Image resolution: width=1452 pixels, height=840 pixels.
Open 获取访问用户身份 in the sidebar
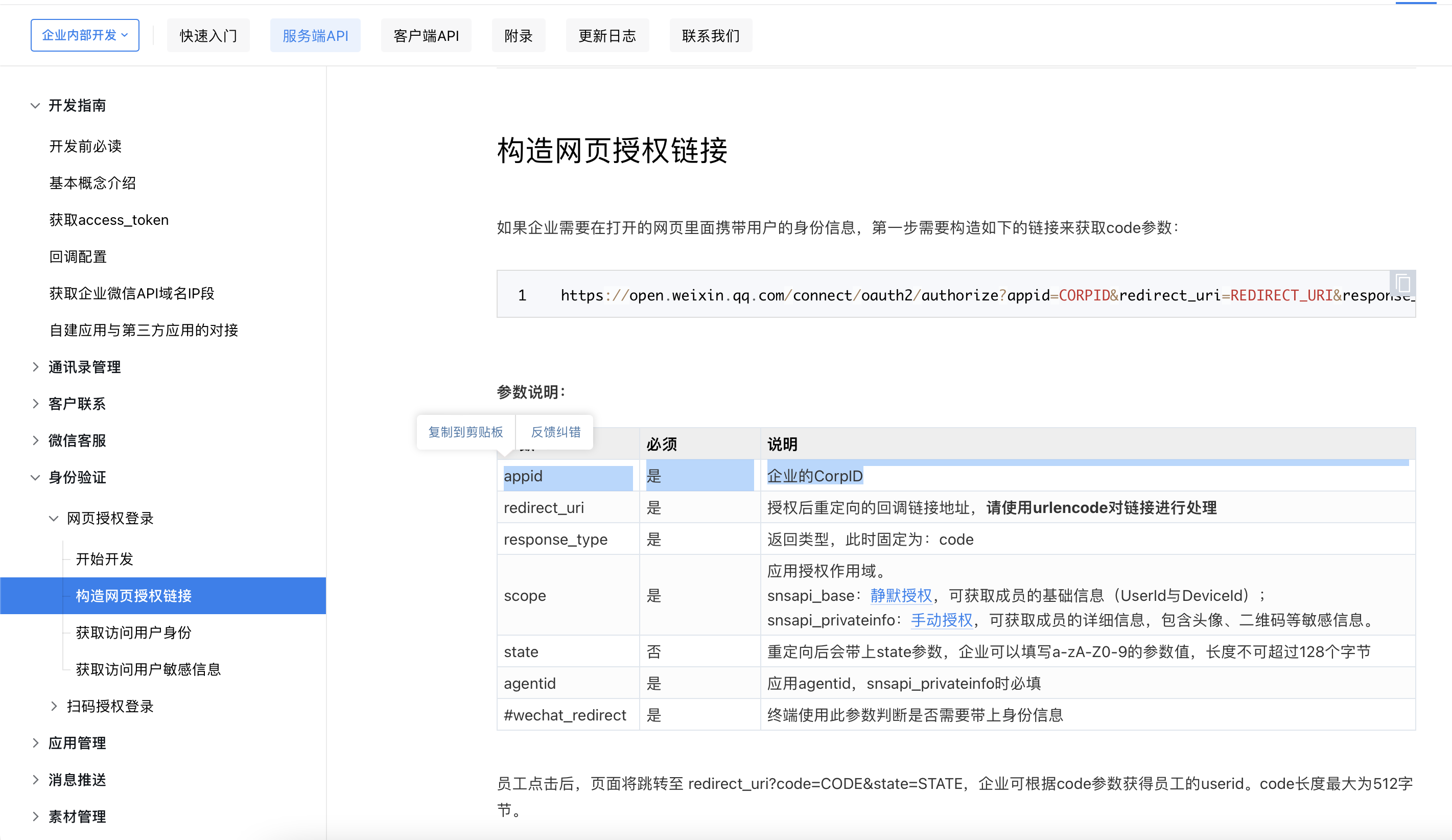pos(134,633)
